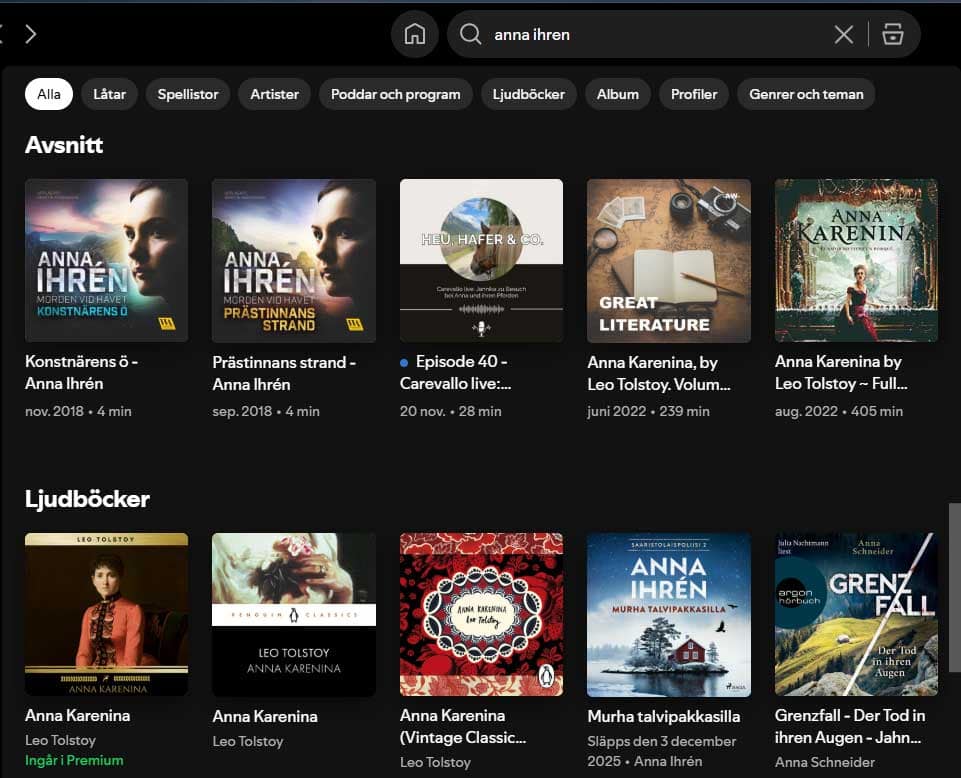Open Murha talvipakkasilla audiobook cover
Viewport: 961px width, 778px height.
[x=668, y=614]
